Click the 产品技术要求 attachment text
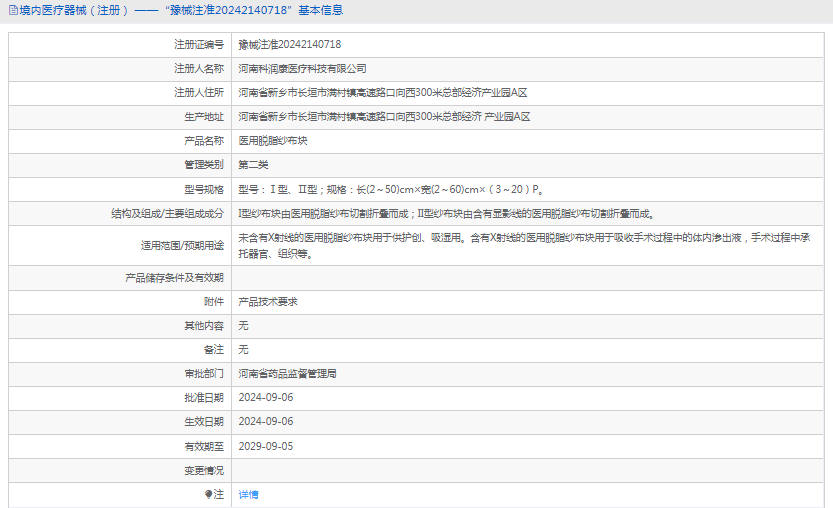Screen dimensions: 833x508 click(268, 302)
